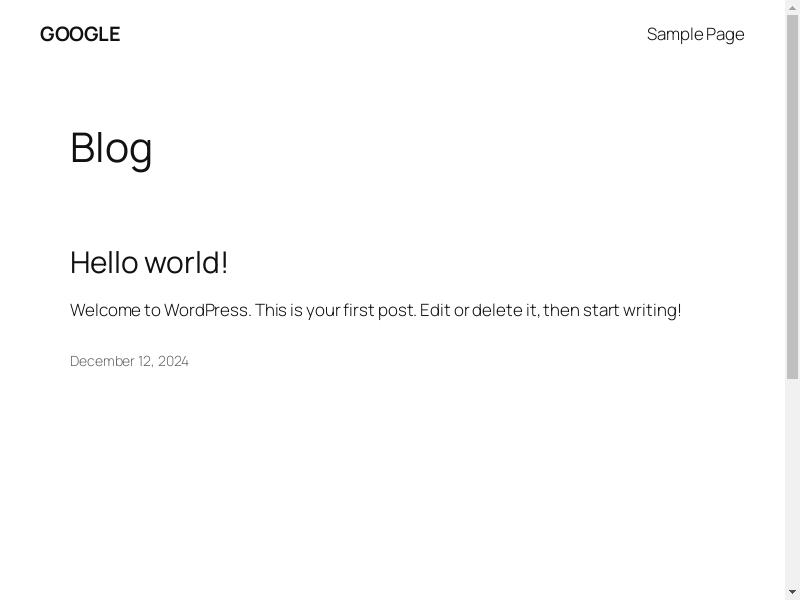Click the word "start" in the excerpt
This screenshot has width=800, height=600.
[x=601, y=310]
